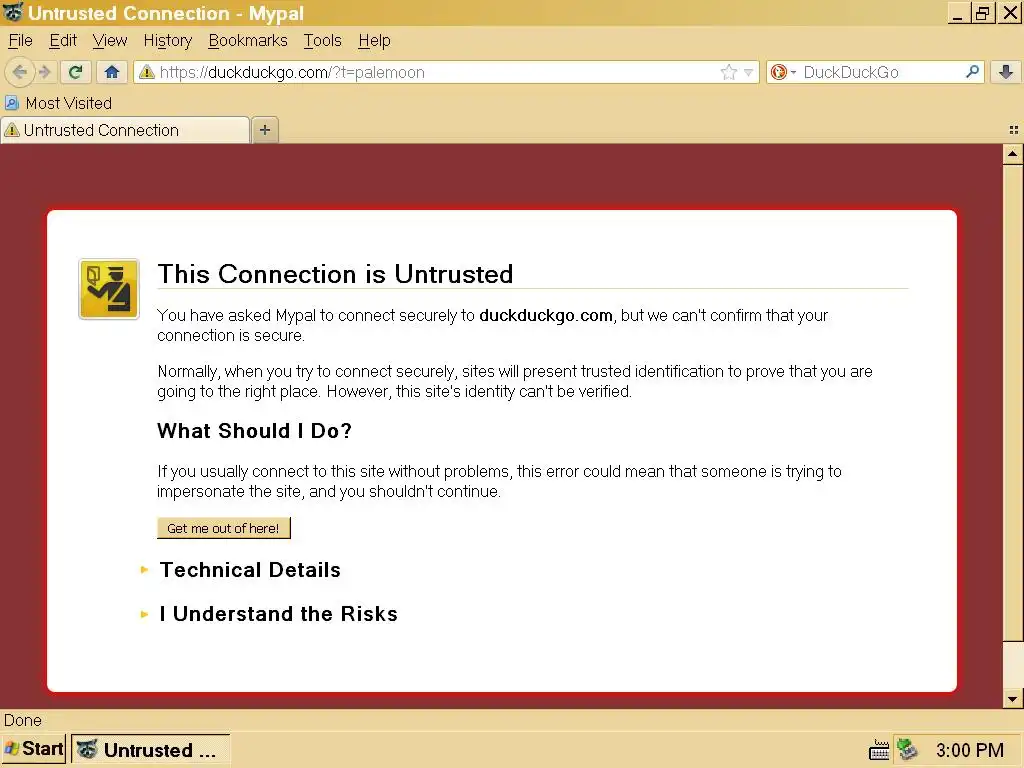
Task: Open the Tools menu
Action: (323, 40)
